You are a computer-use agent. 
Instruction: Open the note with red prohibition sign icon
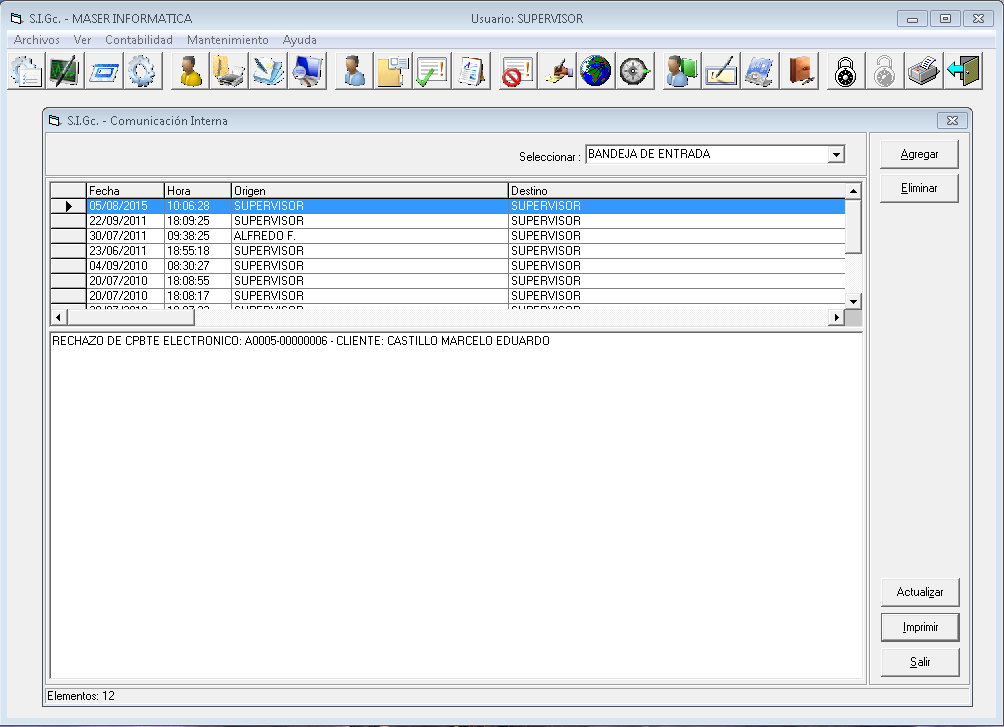pyautogui.click(x=517, y=71)
